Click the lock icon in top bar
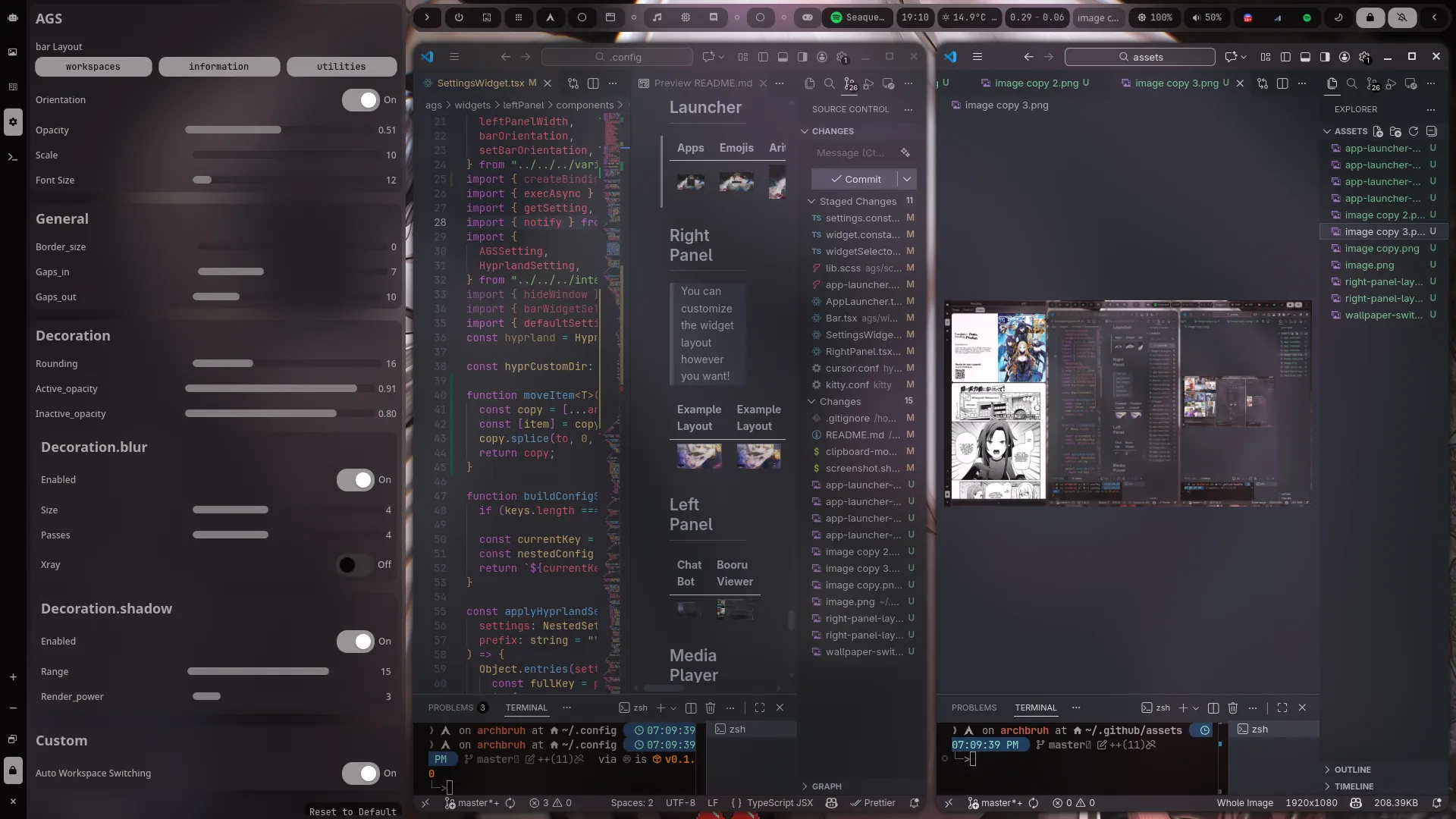This screenshot has height=819, width=1456. (x=1370, y=17)
